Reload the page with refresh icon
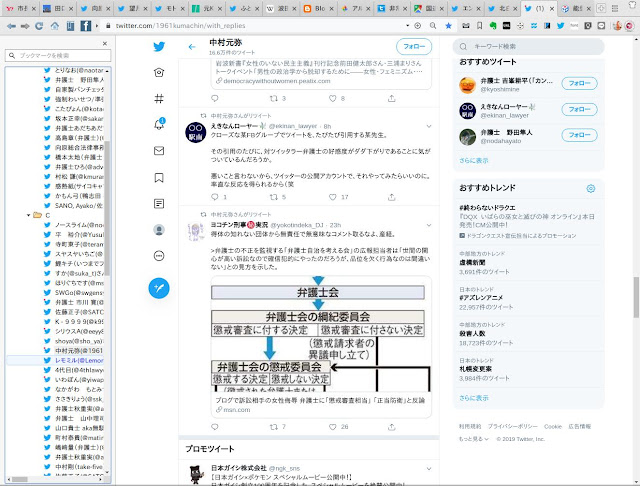The width and height of the screenshot is (640, 486). point(39,26)
